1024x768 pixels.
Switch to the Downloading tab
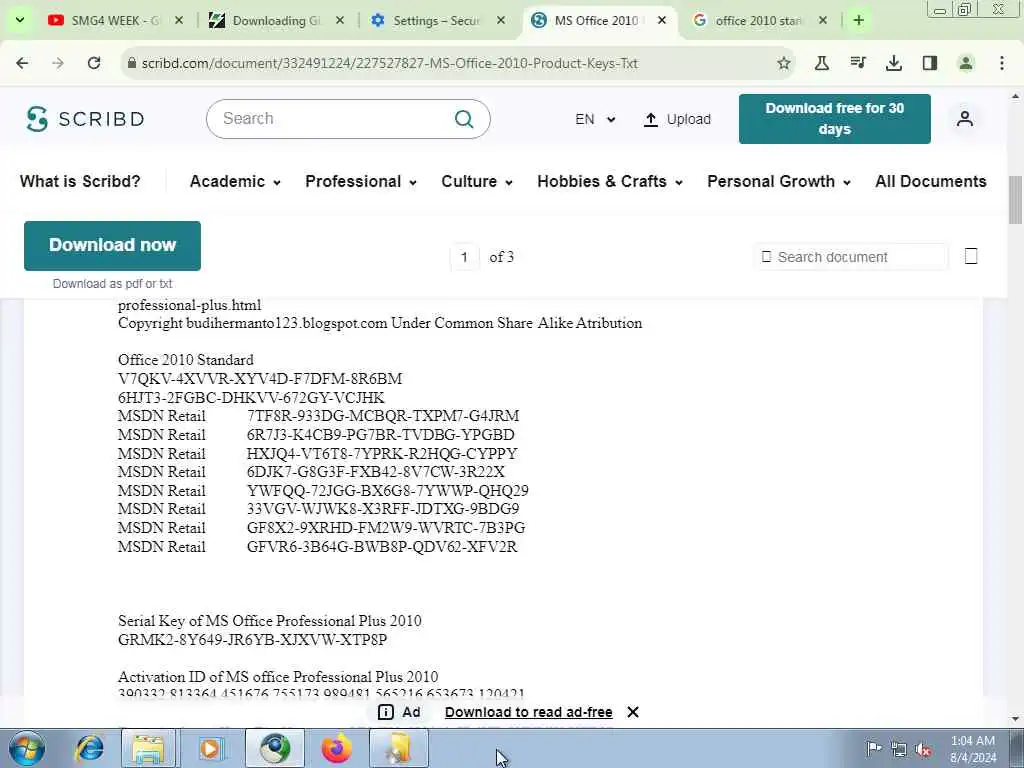pos(276,20)
